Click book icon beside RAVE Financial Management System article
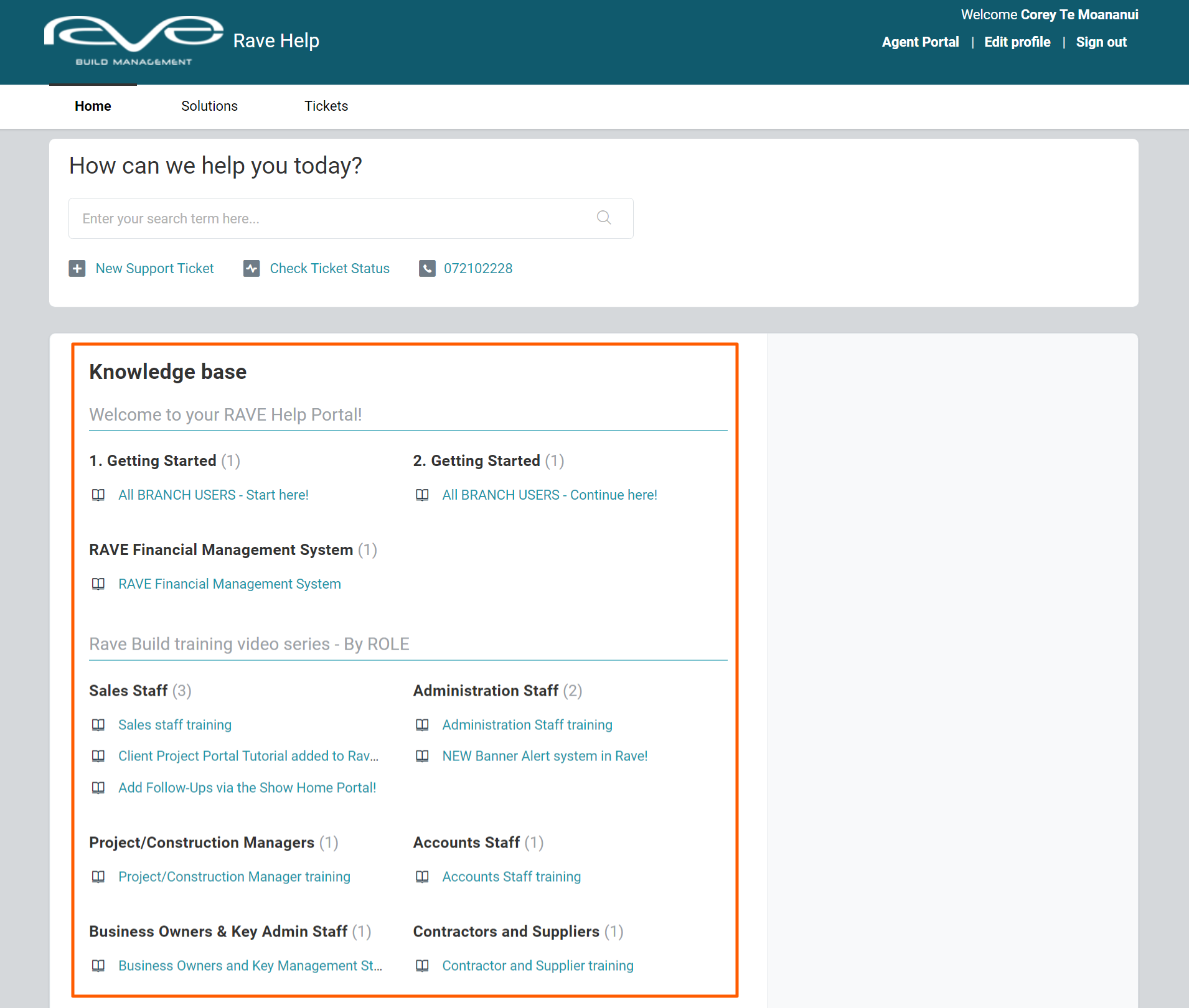1189x1008 pixels. (98, 584)
